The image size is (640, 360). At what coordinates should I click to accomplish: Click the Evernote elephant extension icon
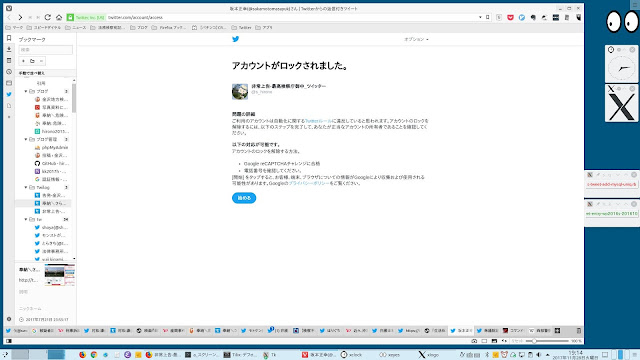pyautogui.click(x=533, y=18)
